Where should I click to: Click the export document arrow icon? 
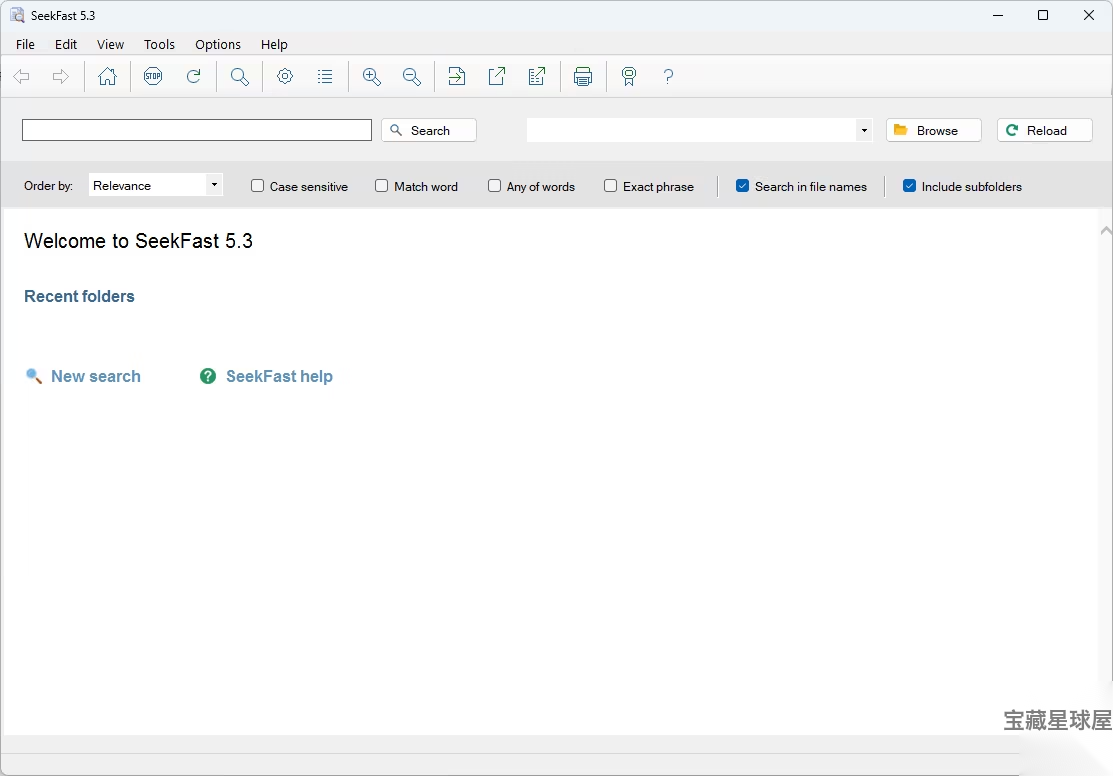pyautogui.click(x=457, y=76)
